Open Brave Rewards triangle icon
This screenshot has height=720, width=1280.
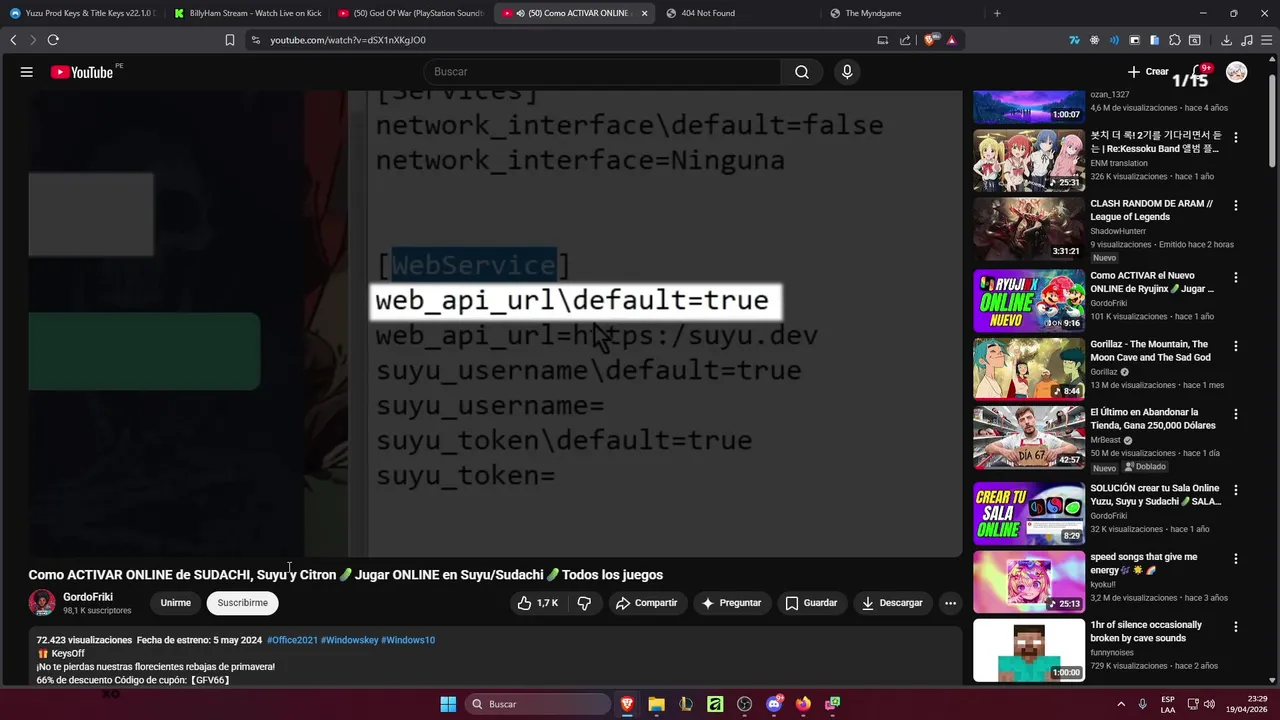pos(951,40)
